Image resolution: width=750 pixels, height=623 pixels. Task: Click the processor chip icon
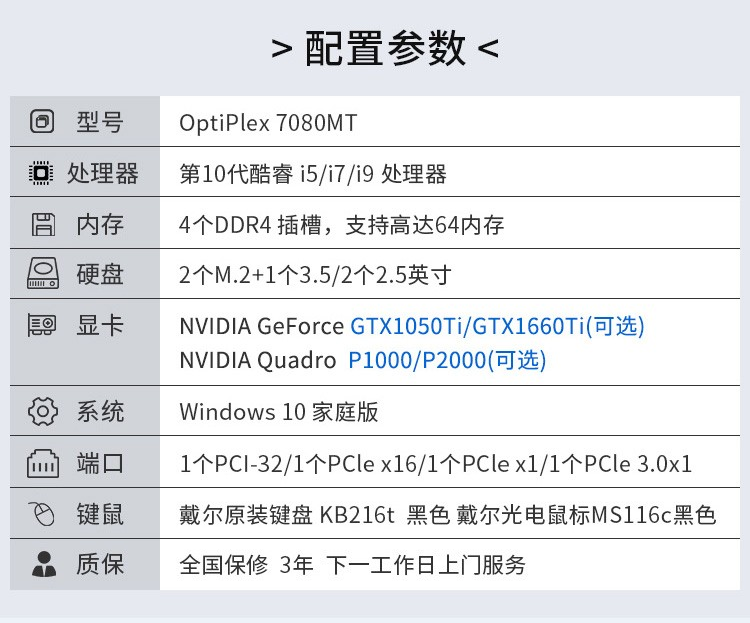[41, 173]
